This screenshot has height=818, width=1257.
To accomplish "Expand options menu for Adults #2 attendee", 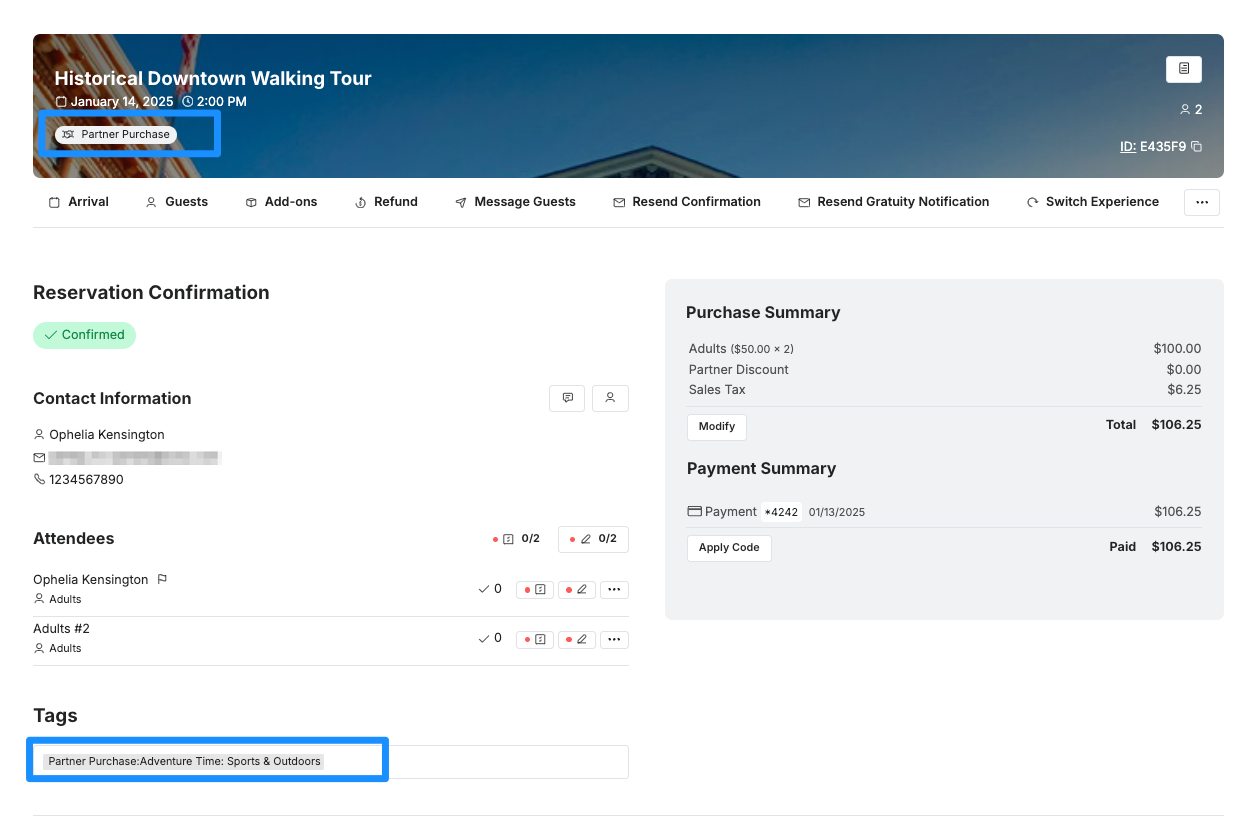I will pos(614,639).
